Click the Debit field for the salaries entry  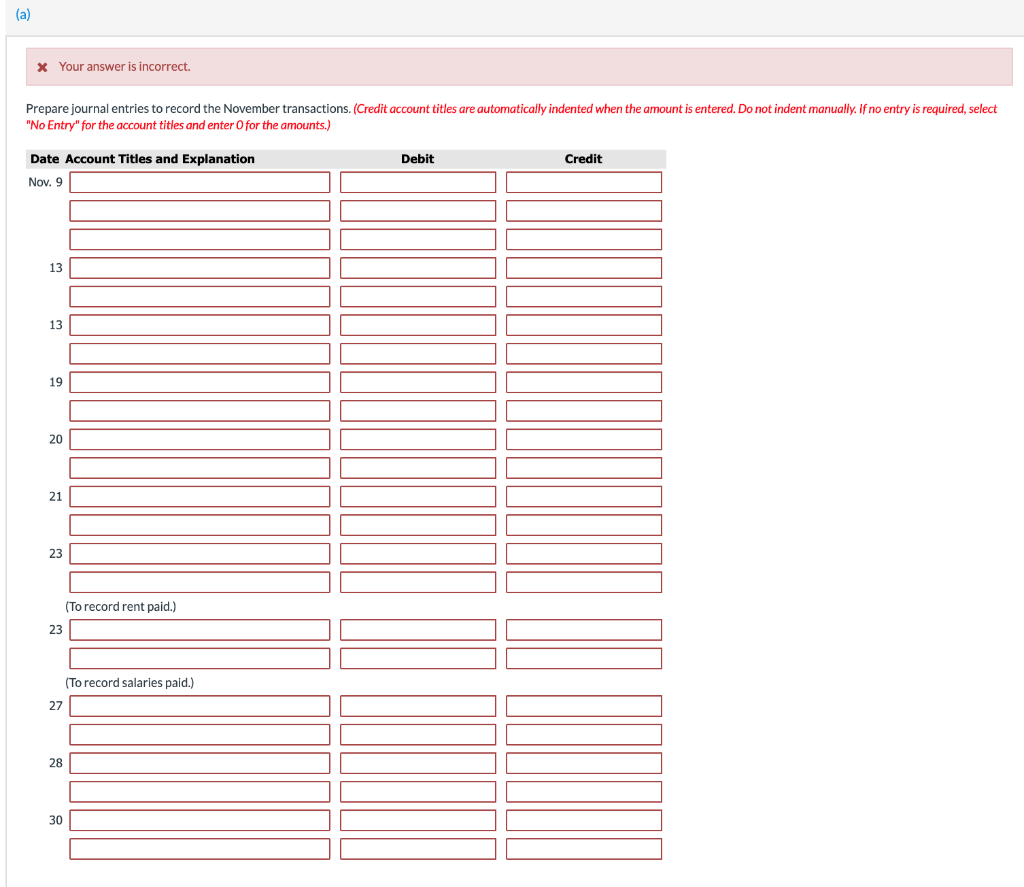[x=417, y=629]
